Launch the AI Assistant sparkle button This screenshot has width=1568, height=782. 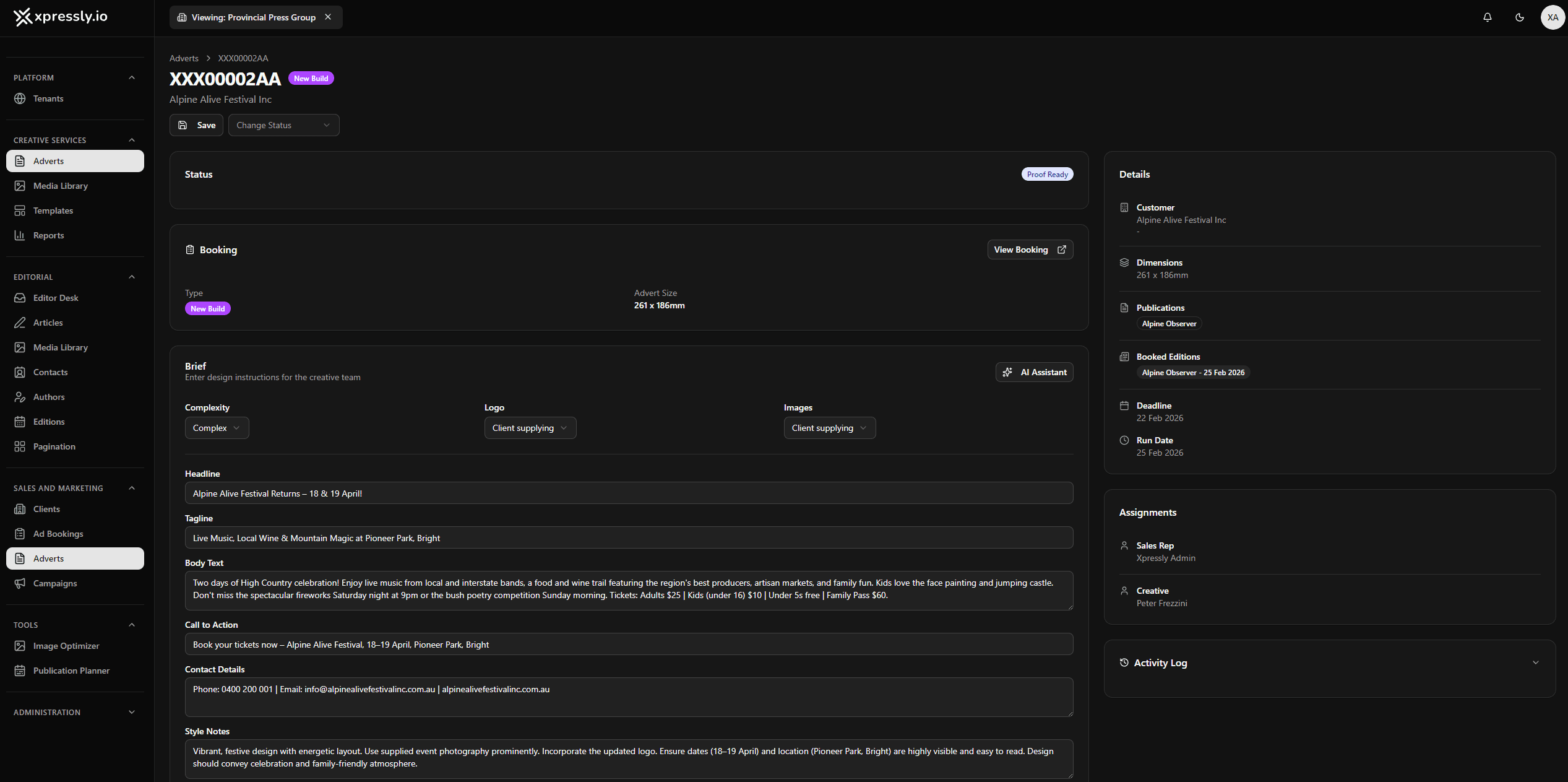(1034, 372)
